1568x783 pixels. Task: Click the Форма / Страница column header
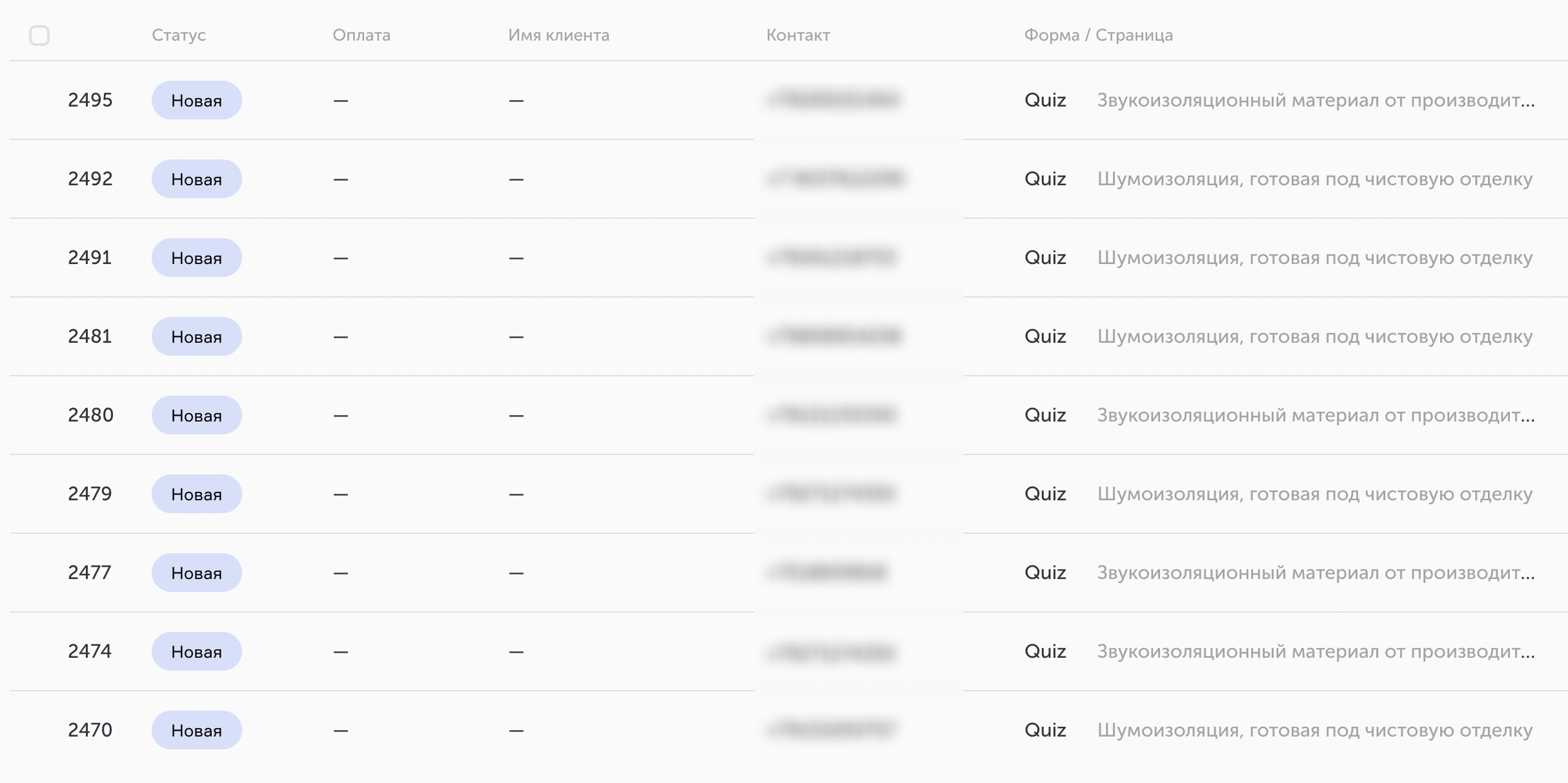(1099, 35)
